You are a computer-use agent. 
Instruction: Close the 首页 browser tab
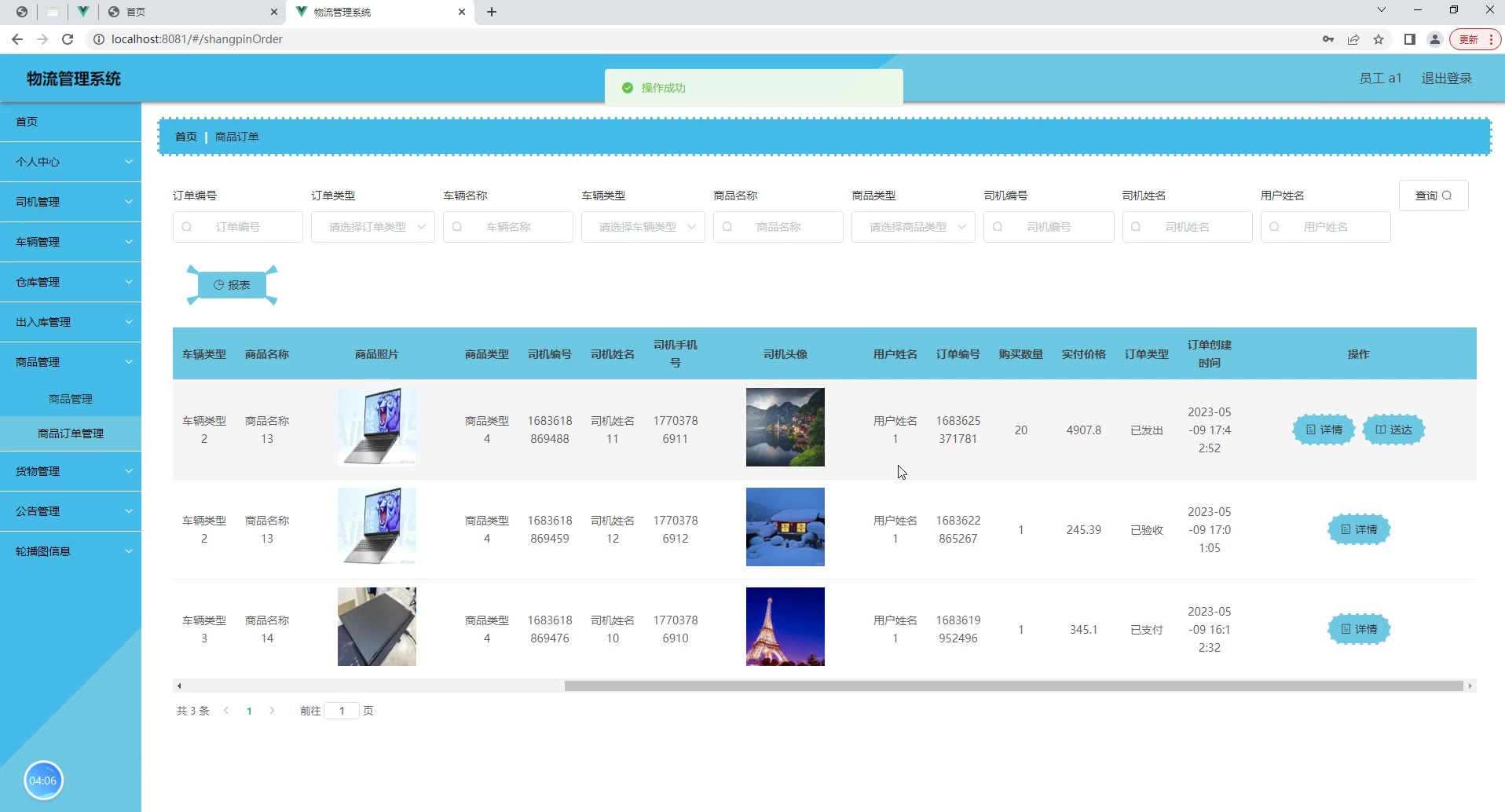[273, 12]
